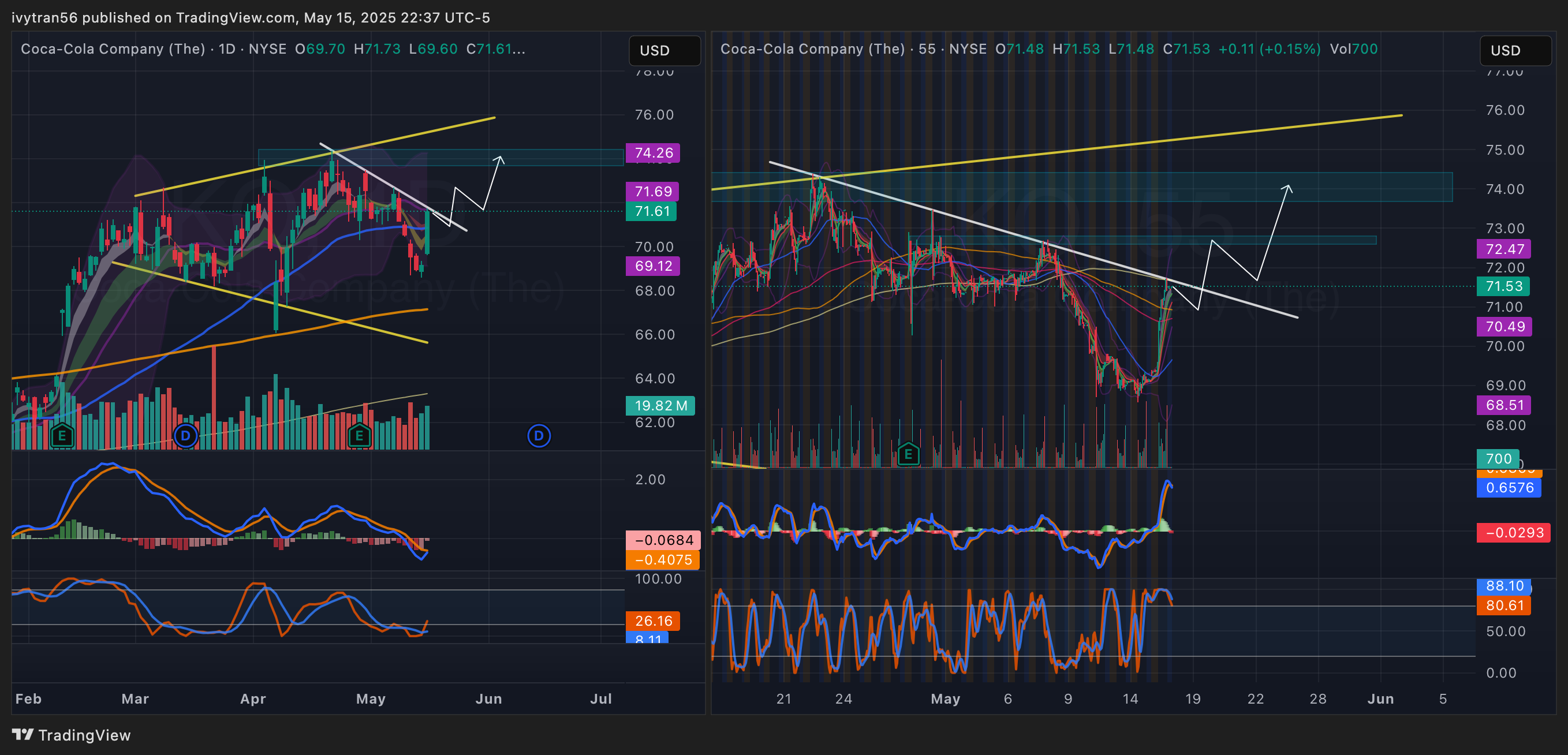Click the 19 date label on the 55-minute axis
The width and height of the screenshot is (1568, 755).
(1193, 699)
